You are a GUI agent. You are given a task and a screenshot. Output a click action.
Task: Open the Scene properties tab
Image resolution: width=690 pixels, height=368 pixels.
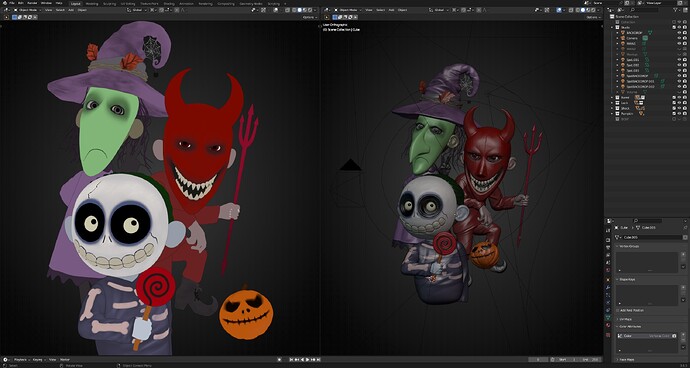pyautogui.click(x=608, y=262)
